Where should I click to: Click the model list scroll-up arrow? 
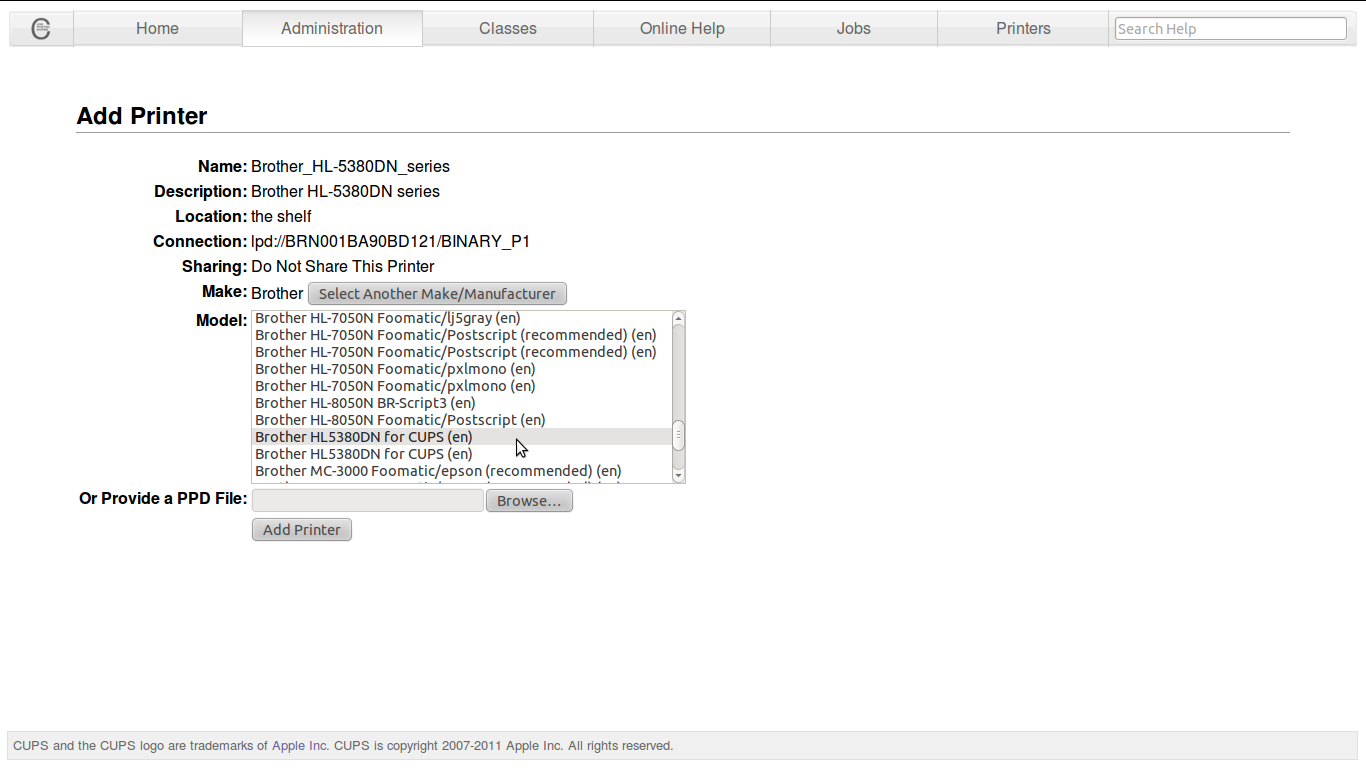point(679,319)
